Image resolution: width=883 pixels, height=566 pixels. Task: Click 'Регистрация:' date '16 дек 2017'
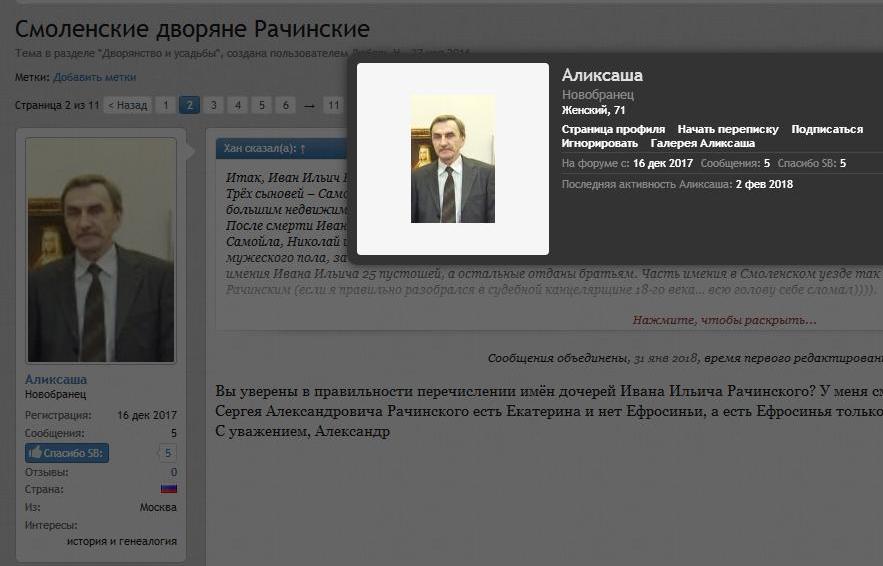(147, 415)
